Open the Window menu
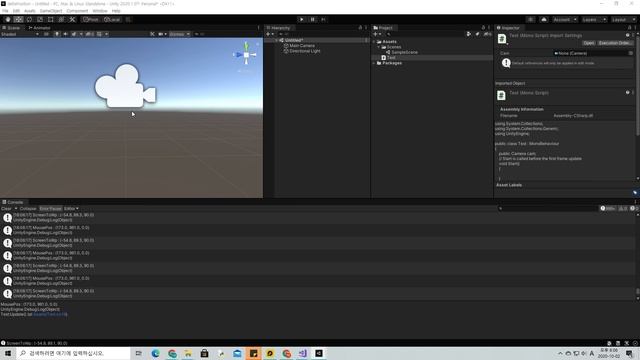Viewport: 640px width, 360px height. coord(100,11)
